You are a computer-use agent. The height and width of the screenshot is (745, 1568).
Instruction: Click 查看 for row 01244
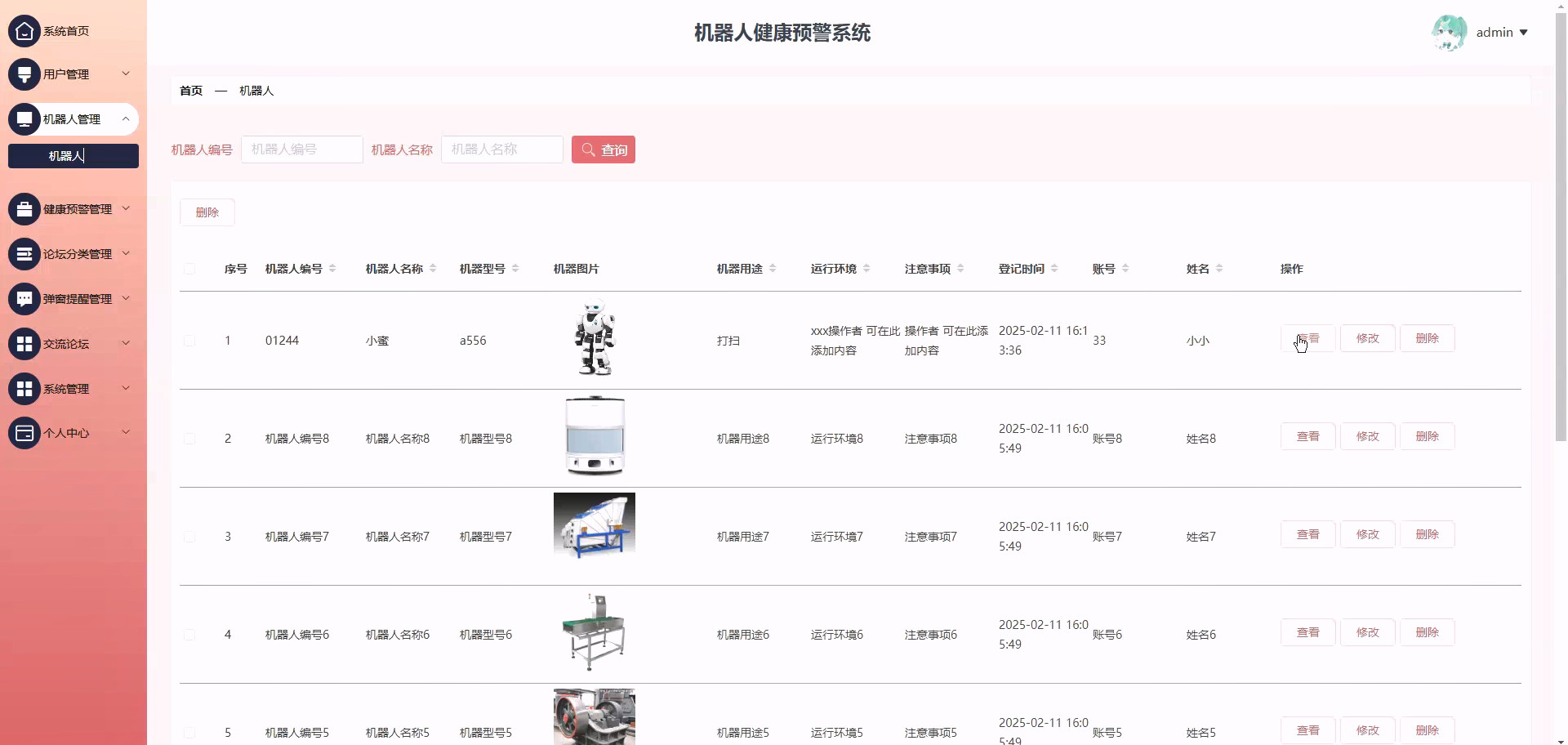(1308, 338)
